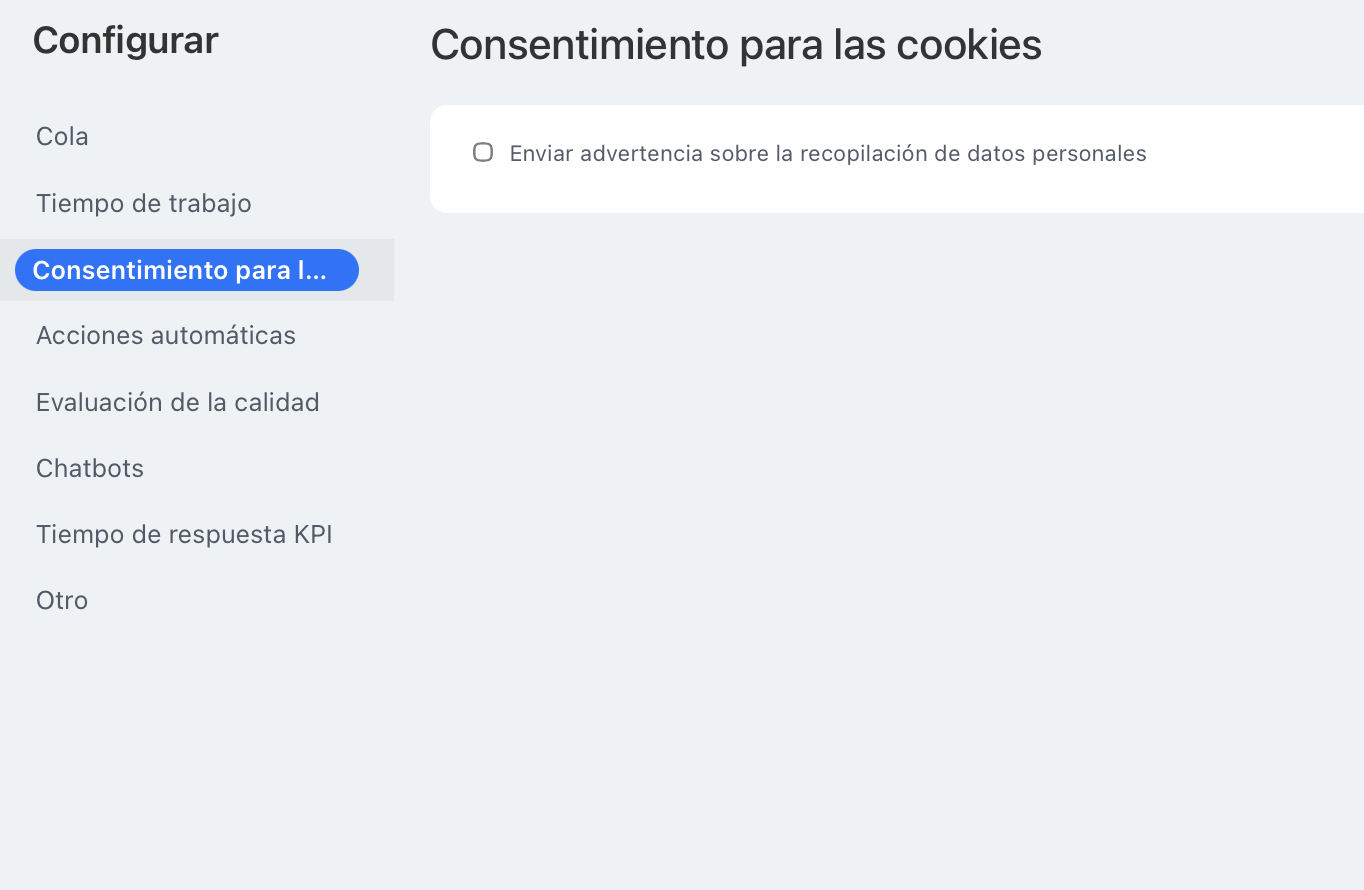Click the last sidebar entry, Otro
This screenshot has width=1364, height=890.
pyautogui.click(x=62, y=600)
